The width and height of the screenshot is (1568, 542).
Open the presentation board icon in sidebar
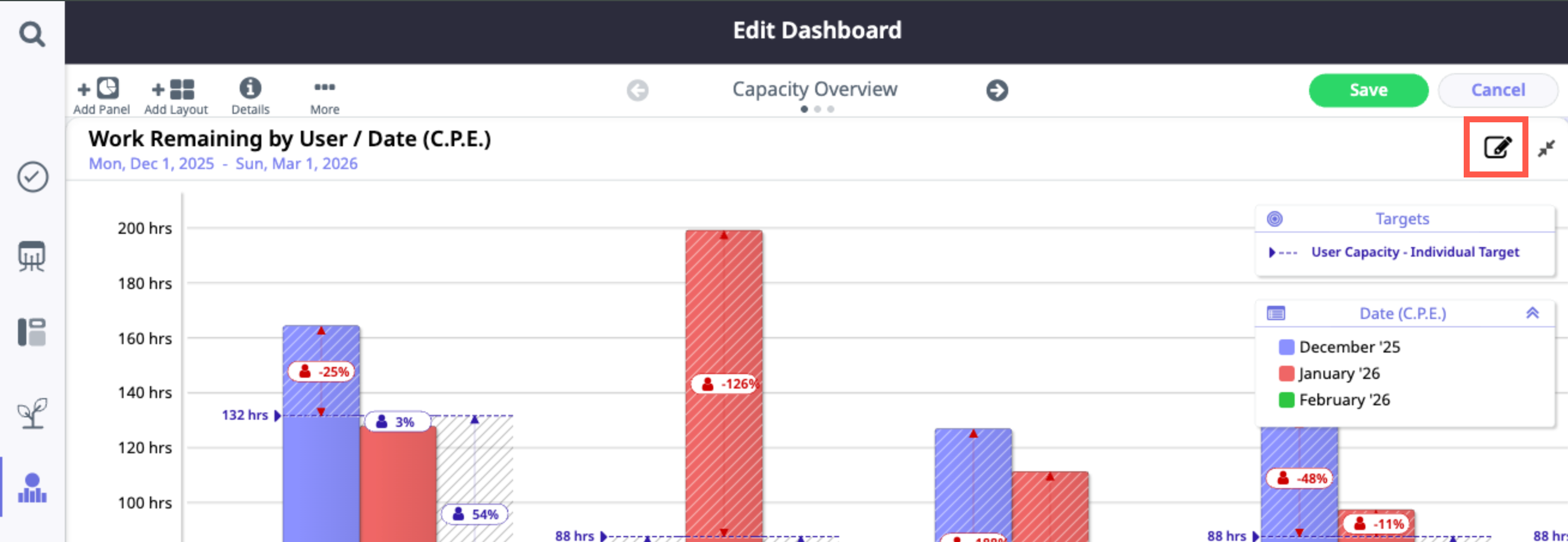tap(32, 257)
